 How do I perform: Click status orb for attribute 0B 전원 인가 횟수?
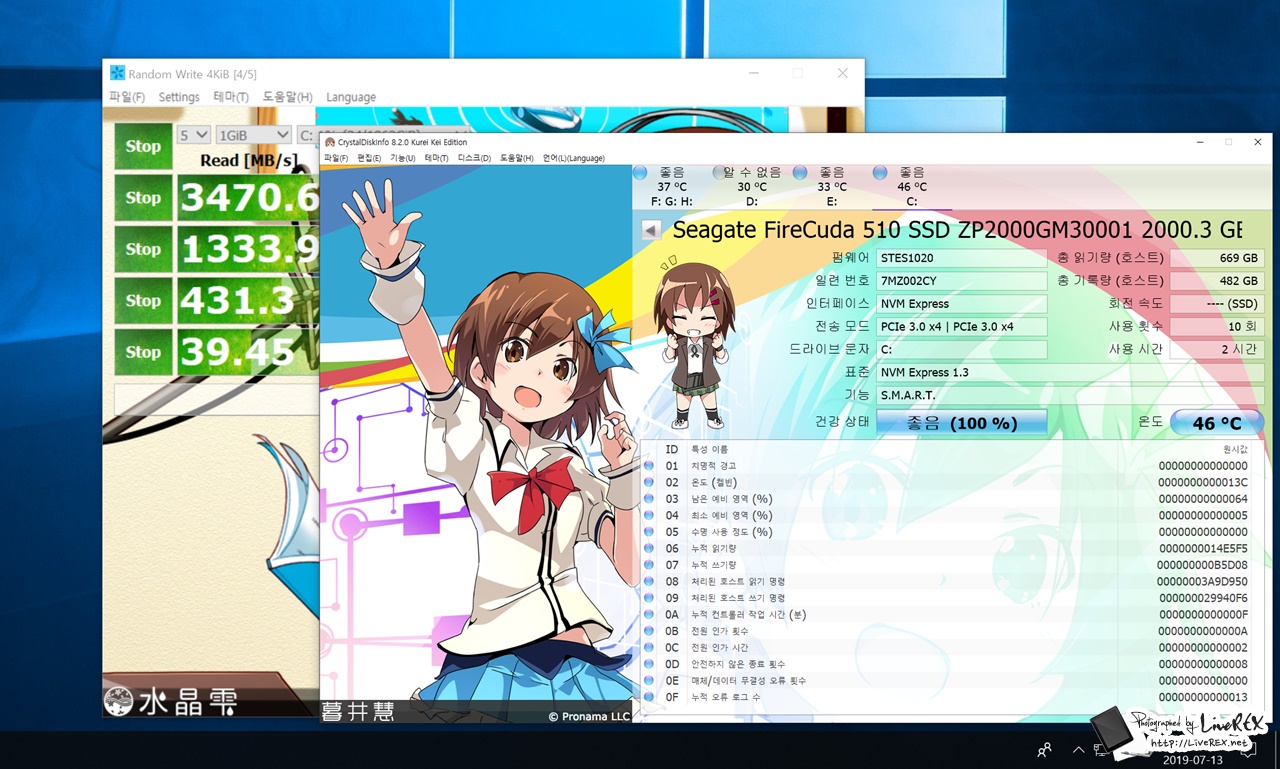point(649,631)
